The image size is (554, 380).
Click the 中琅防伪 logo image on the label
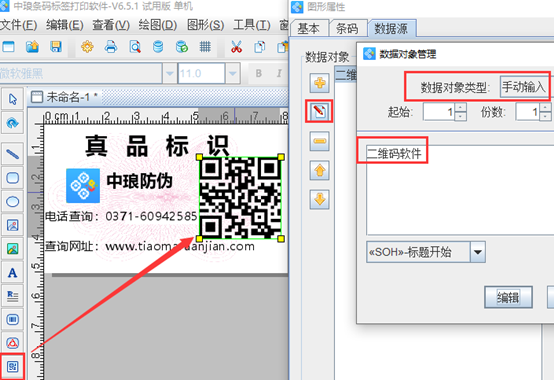coord(83,186)
